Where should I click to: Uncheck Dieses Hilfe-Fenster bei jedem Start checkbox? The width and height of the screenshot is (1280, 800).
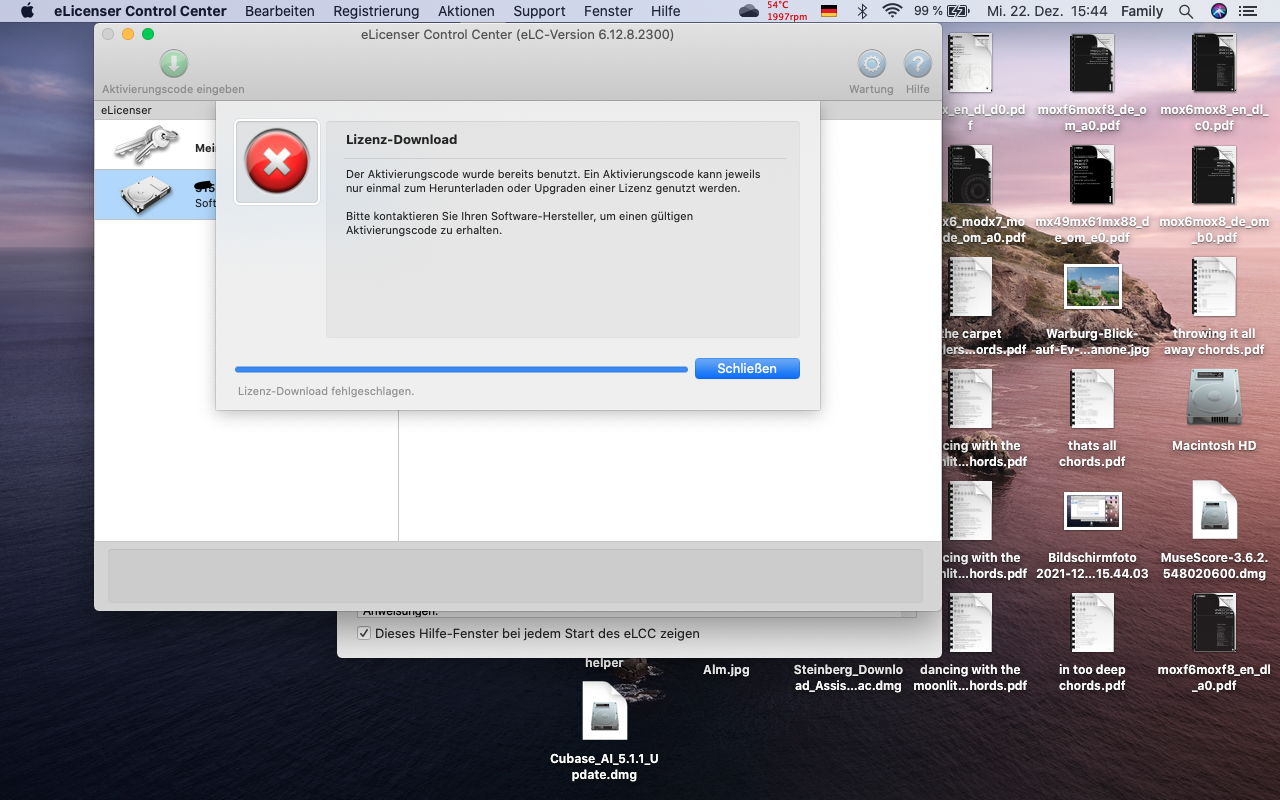coord(364,633)
